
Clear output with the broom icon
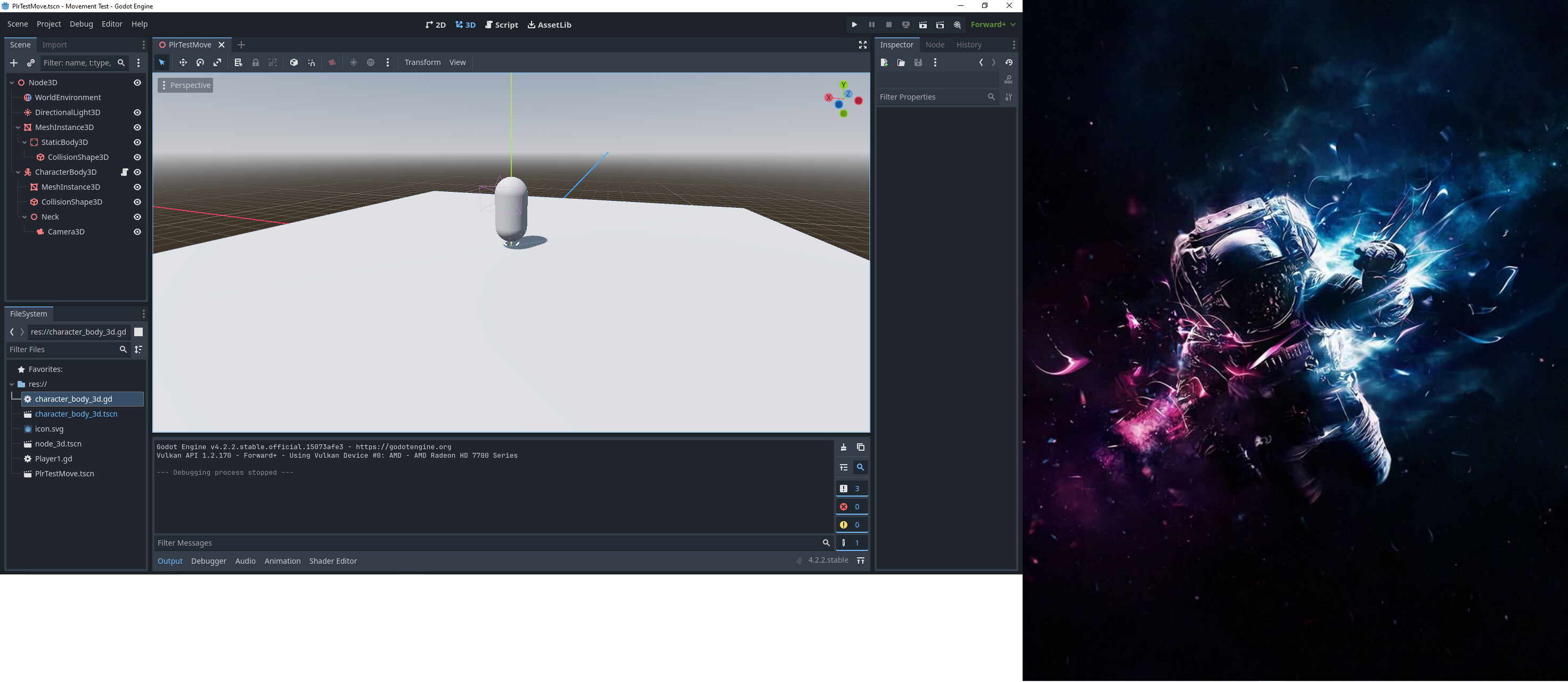tap(844, 448)
